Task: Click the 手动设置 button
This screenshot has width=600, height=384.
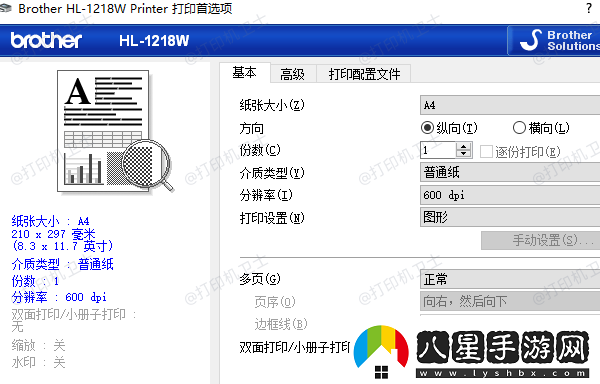Action: point(540,240)
